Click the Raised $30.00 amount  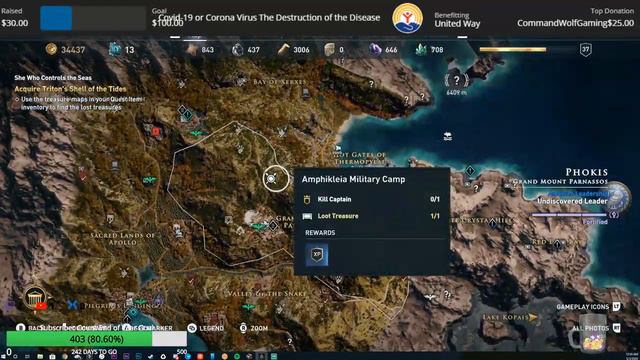(15, 23)
